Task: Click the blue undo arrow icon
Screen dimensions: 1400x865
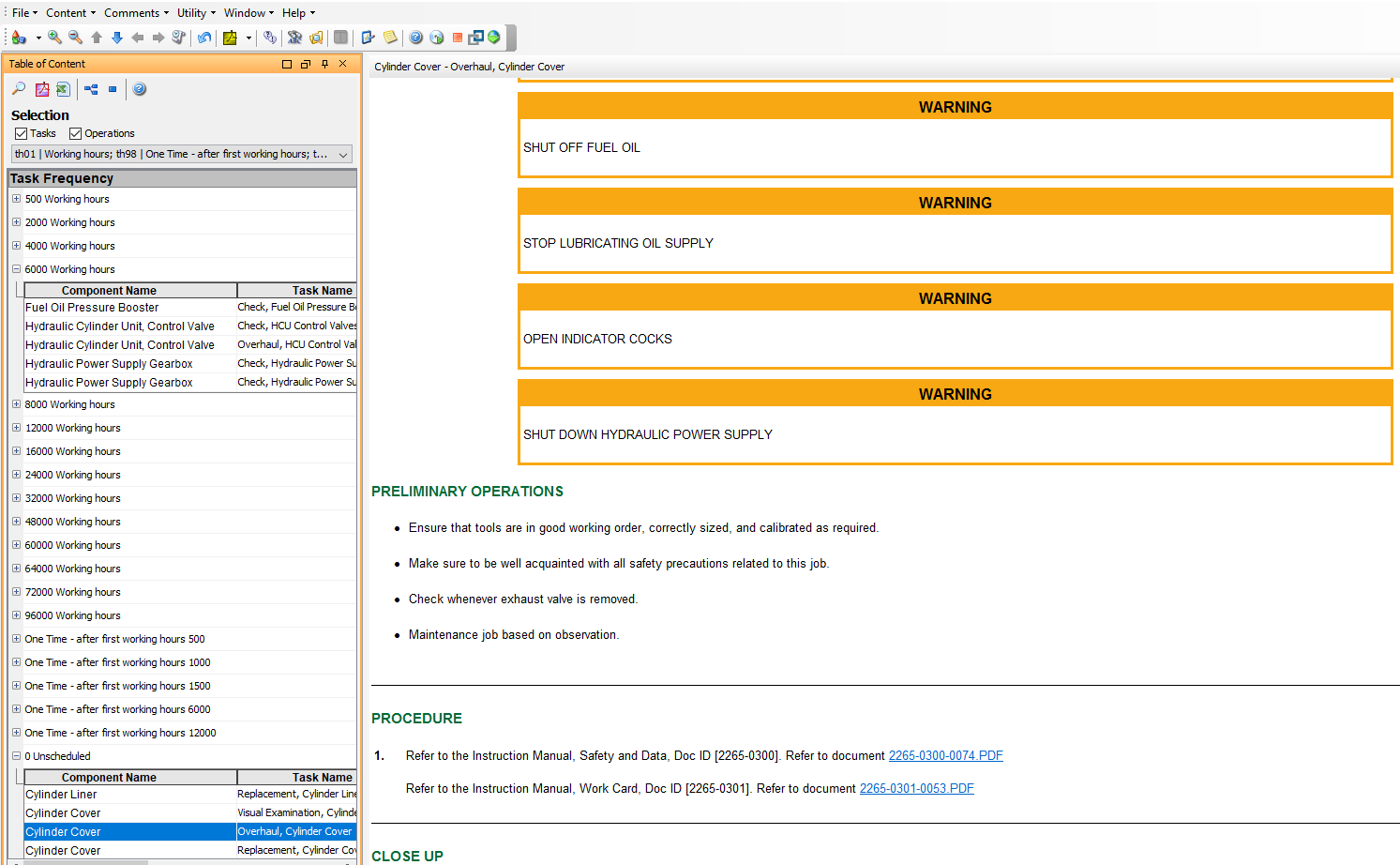Action: [x=204, y=38]
